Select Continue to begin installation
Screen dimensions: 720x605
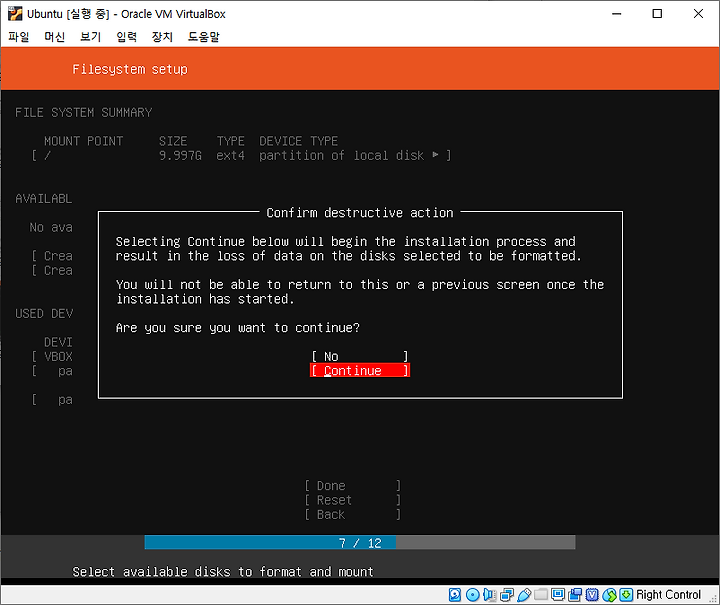tap(360, 370)
